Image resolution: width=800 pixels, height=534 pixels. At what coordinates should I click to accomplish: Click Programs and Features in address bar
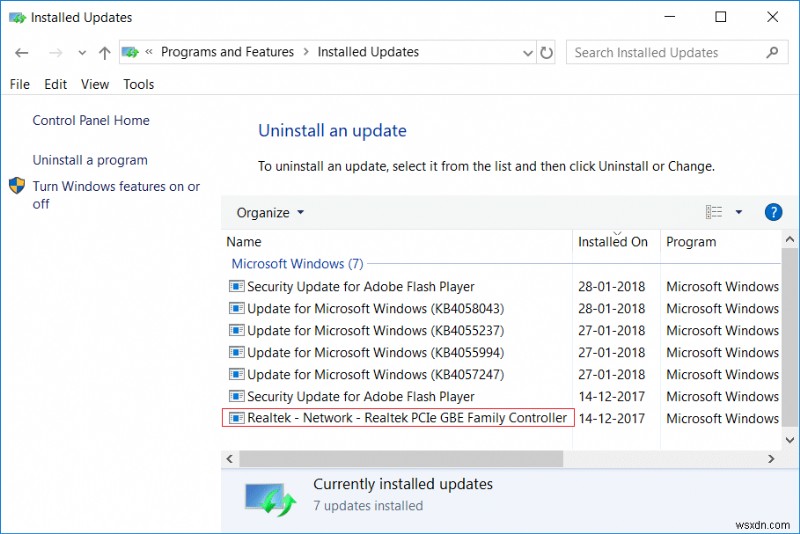point(228,52)
